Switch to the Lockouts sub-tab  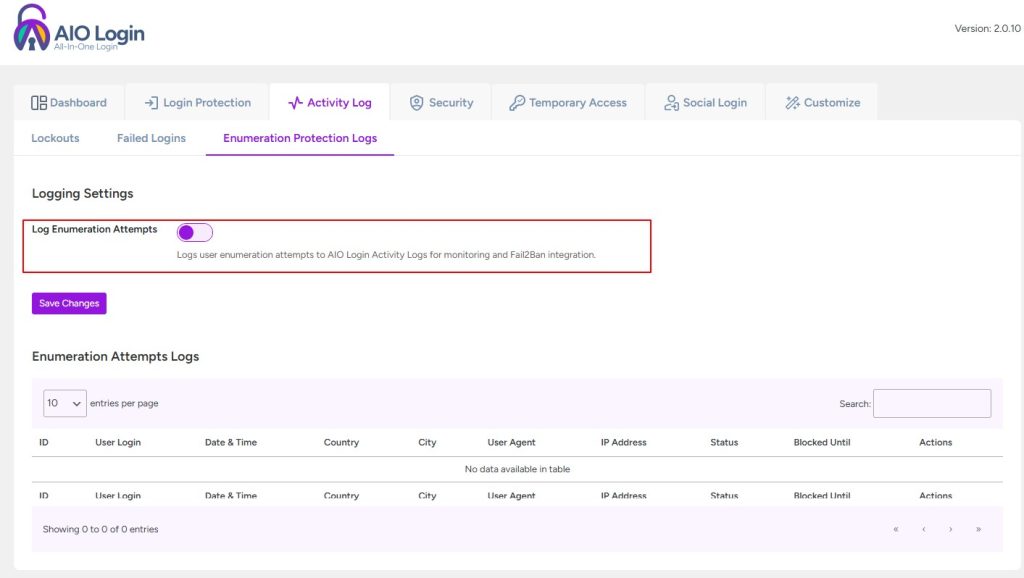tap(55, 138)
